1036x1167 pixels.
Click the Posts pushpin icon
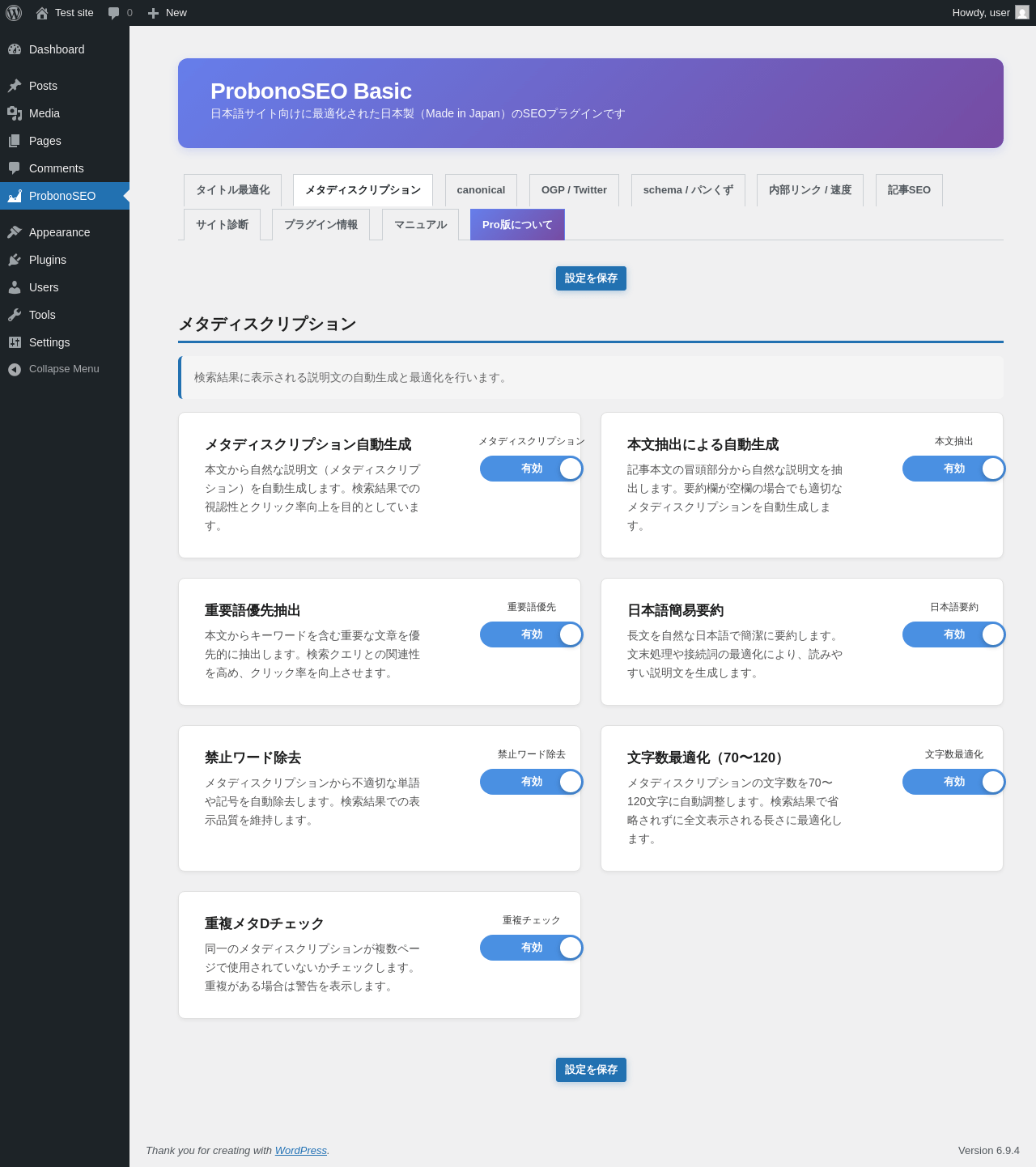click(x=15, y=86)
